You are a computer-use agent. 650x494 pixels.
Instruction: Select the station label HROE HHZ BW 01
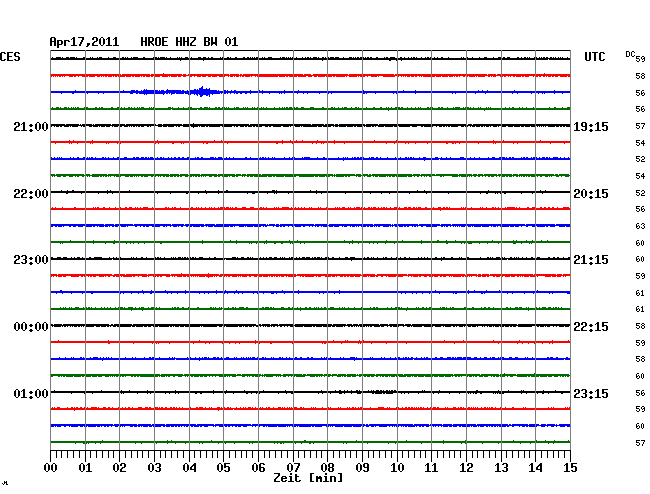(x=189, y=42)
